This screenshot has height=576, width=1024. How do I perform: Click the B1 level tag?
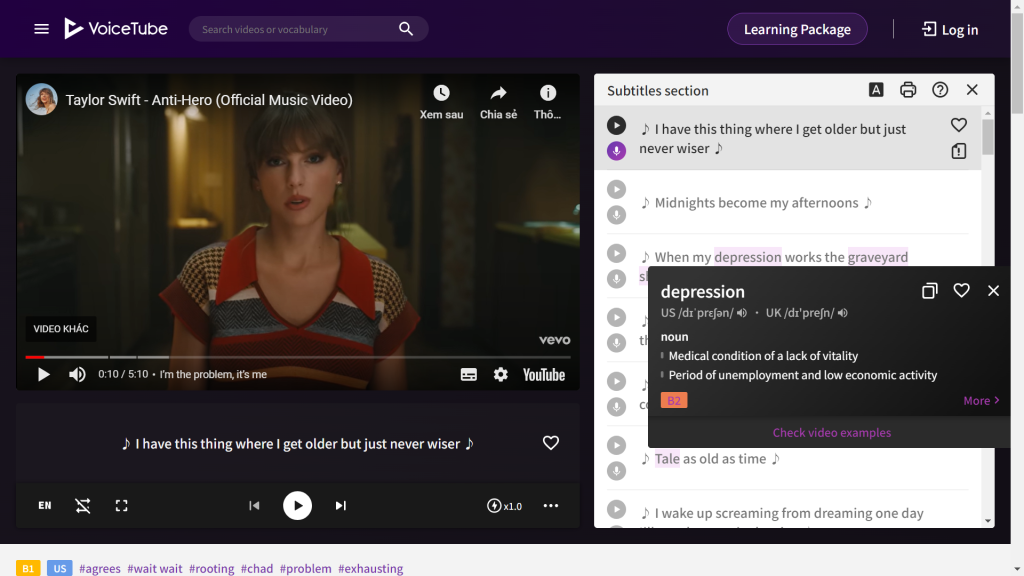click(28, 568)
